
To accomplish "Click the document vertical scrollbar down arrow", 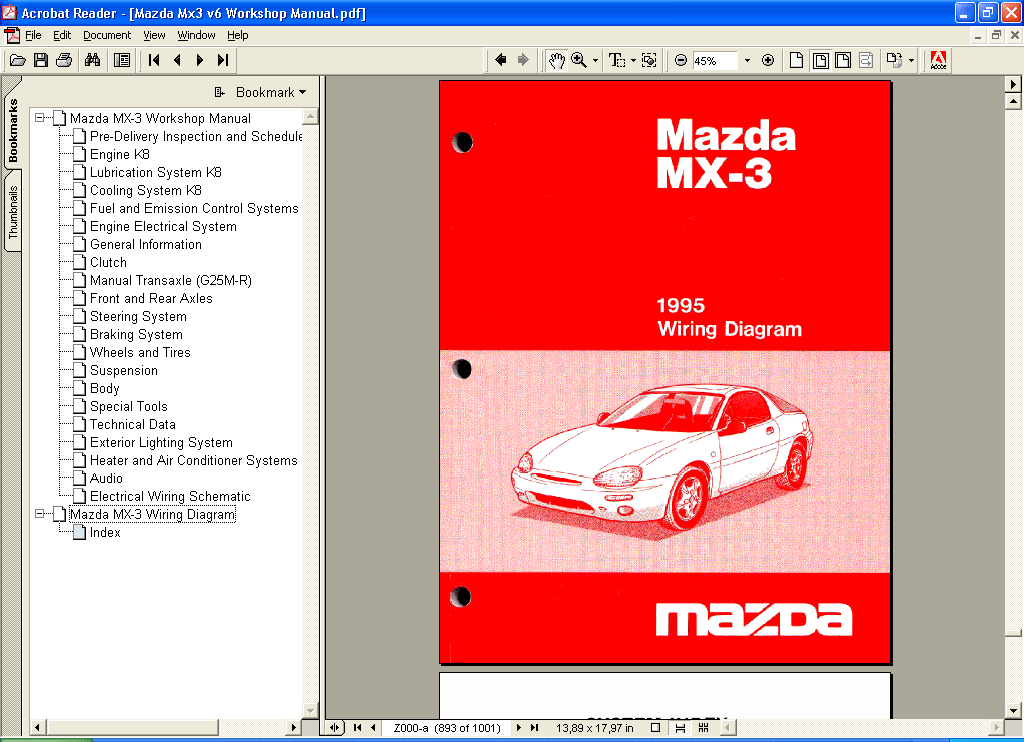I will [1013, 711].
